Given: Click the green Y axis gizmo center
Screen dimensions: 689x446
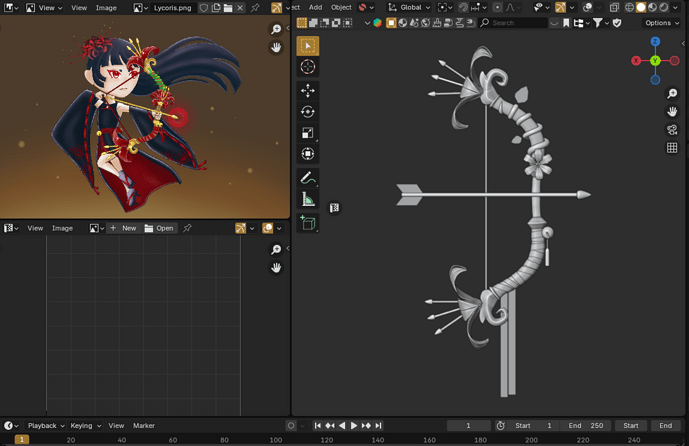Looking at the screenshot, I should point(655,61).
